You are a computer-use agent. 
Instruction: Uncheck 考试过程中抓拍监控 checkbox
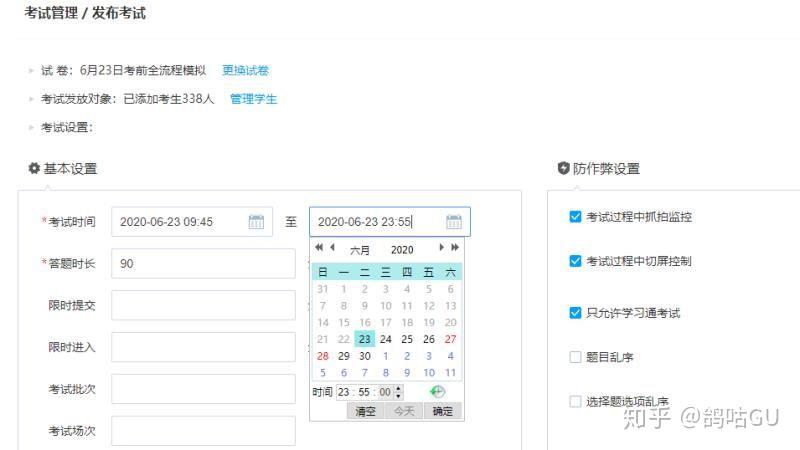[x=575, y=216]
